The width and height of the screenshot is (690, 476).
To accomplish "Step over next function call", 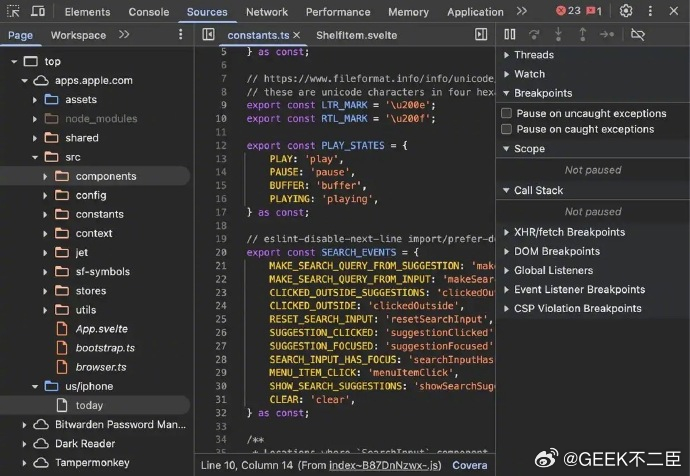I will point(534,34).
